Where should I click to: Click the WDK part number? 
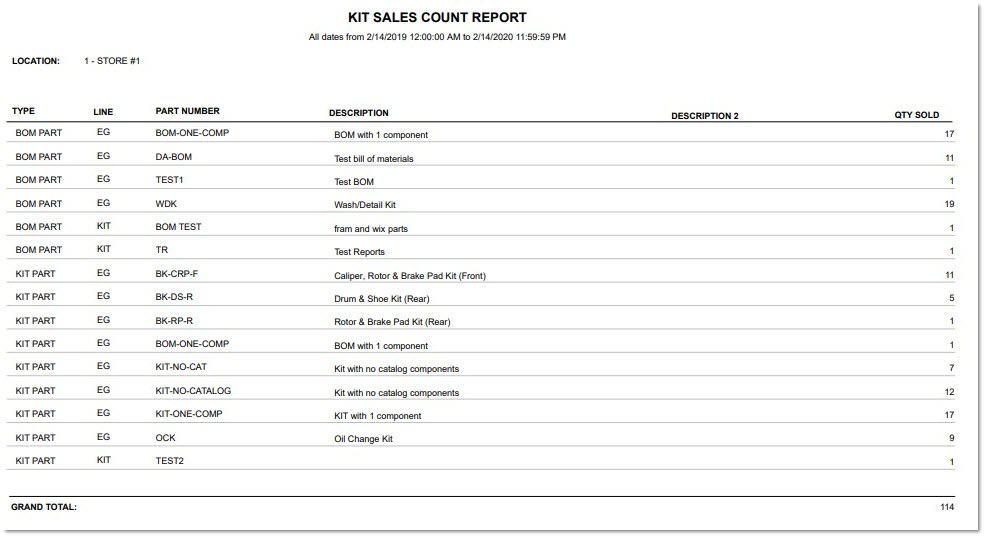(x=166, y=204)
